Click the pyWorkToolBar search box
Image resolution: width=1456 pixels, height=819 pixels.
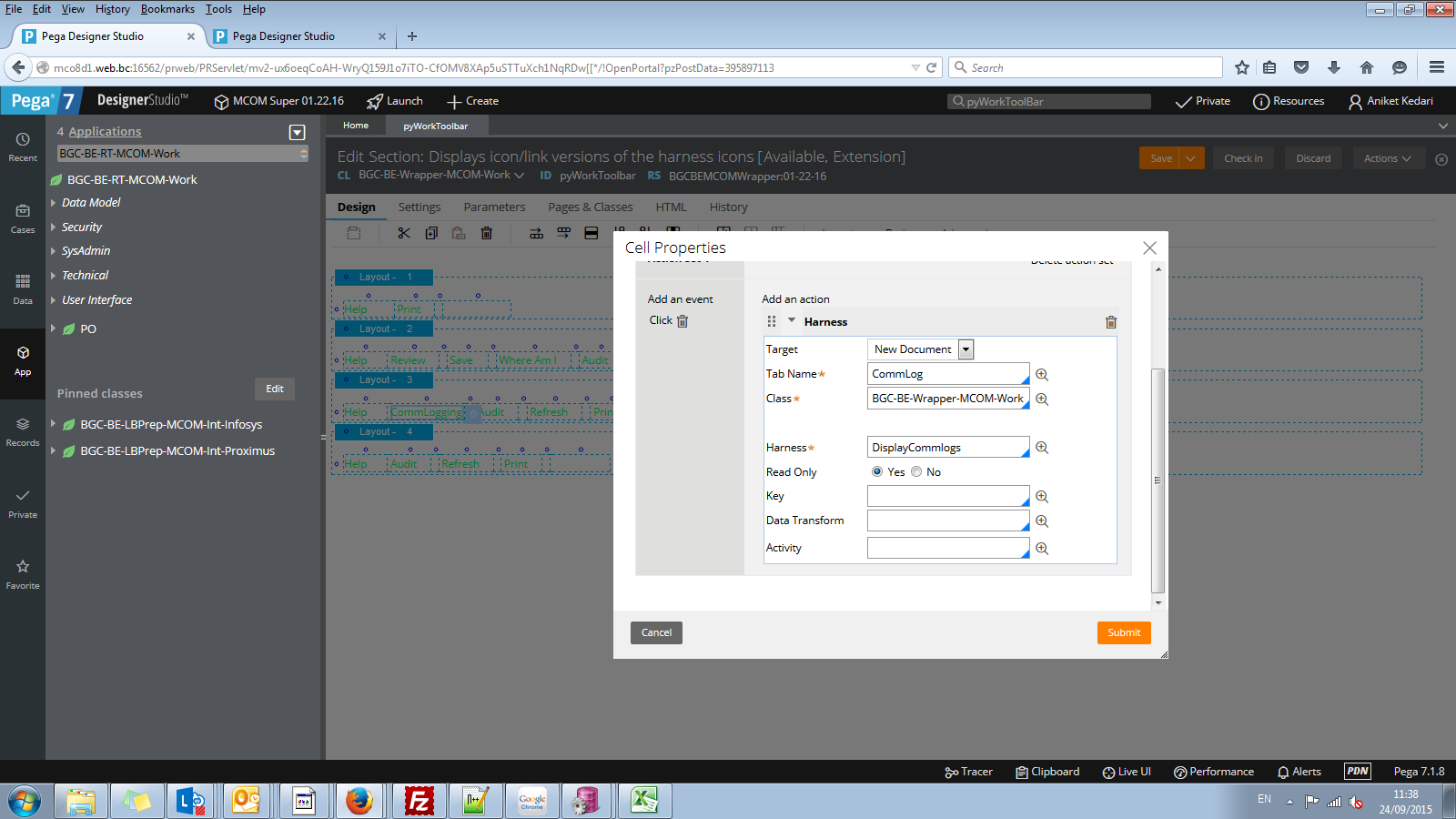1049,102
